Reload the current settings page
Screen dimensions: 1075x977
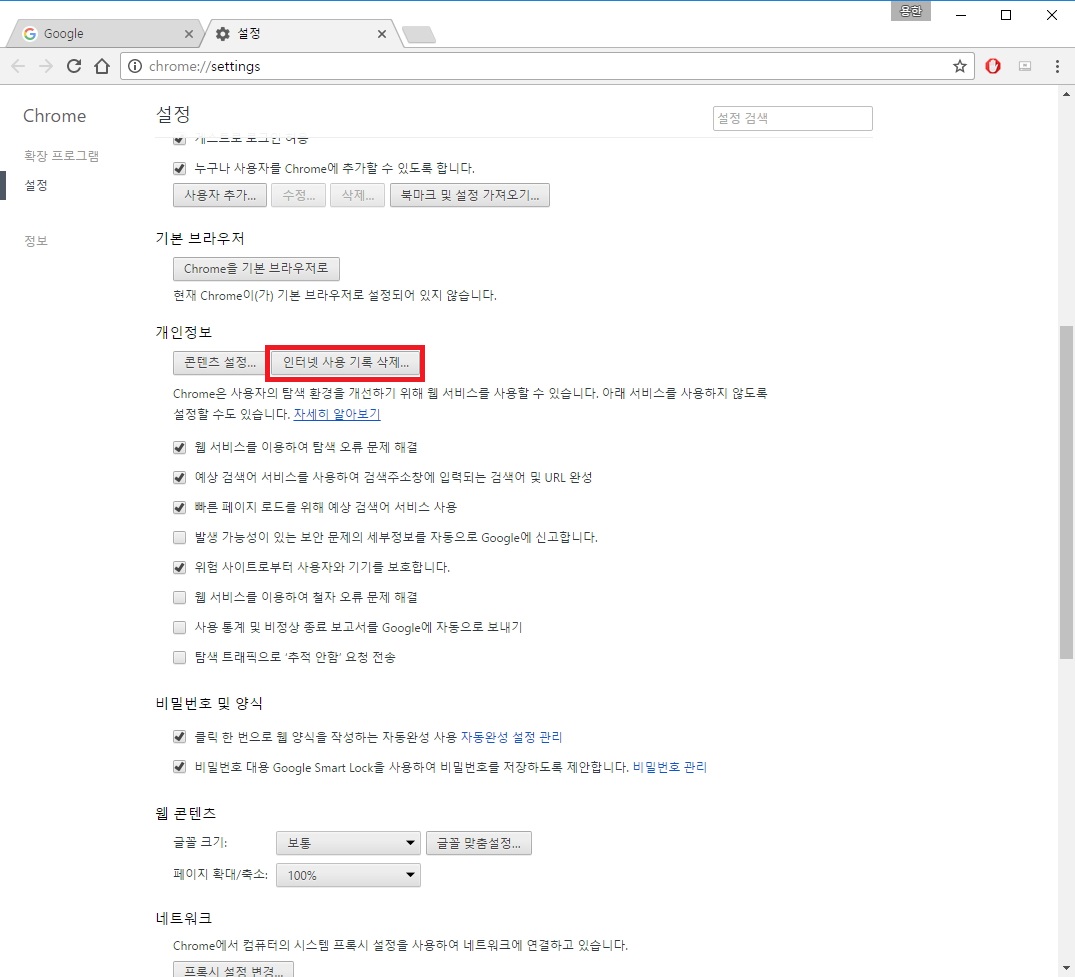pos(74,66)
